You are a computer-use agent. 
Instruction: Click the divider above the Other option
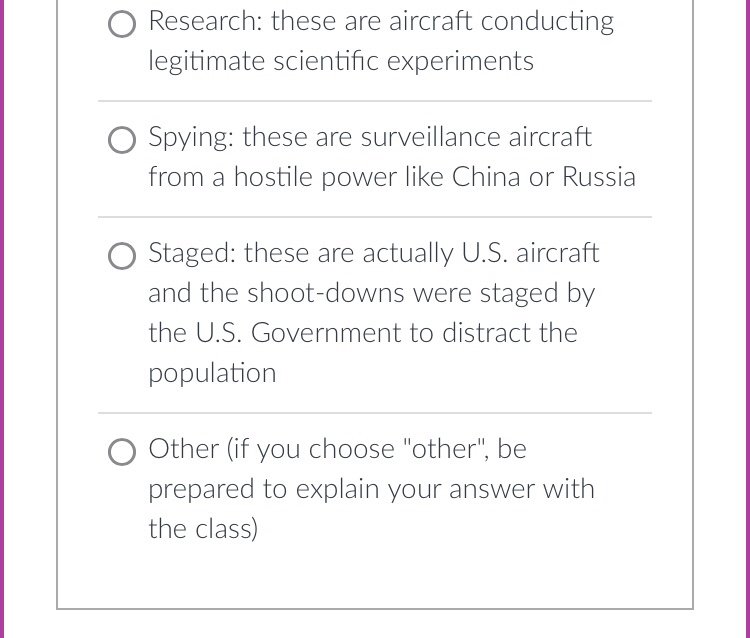(375, 413)
